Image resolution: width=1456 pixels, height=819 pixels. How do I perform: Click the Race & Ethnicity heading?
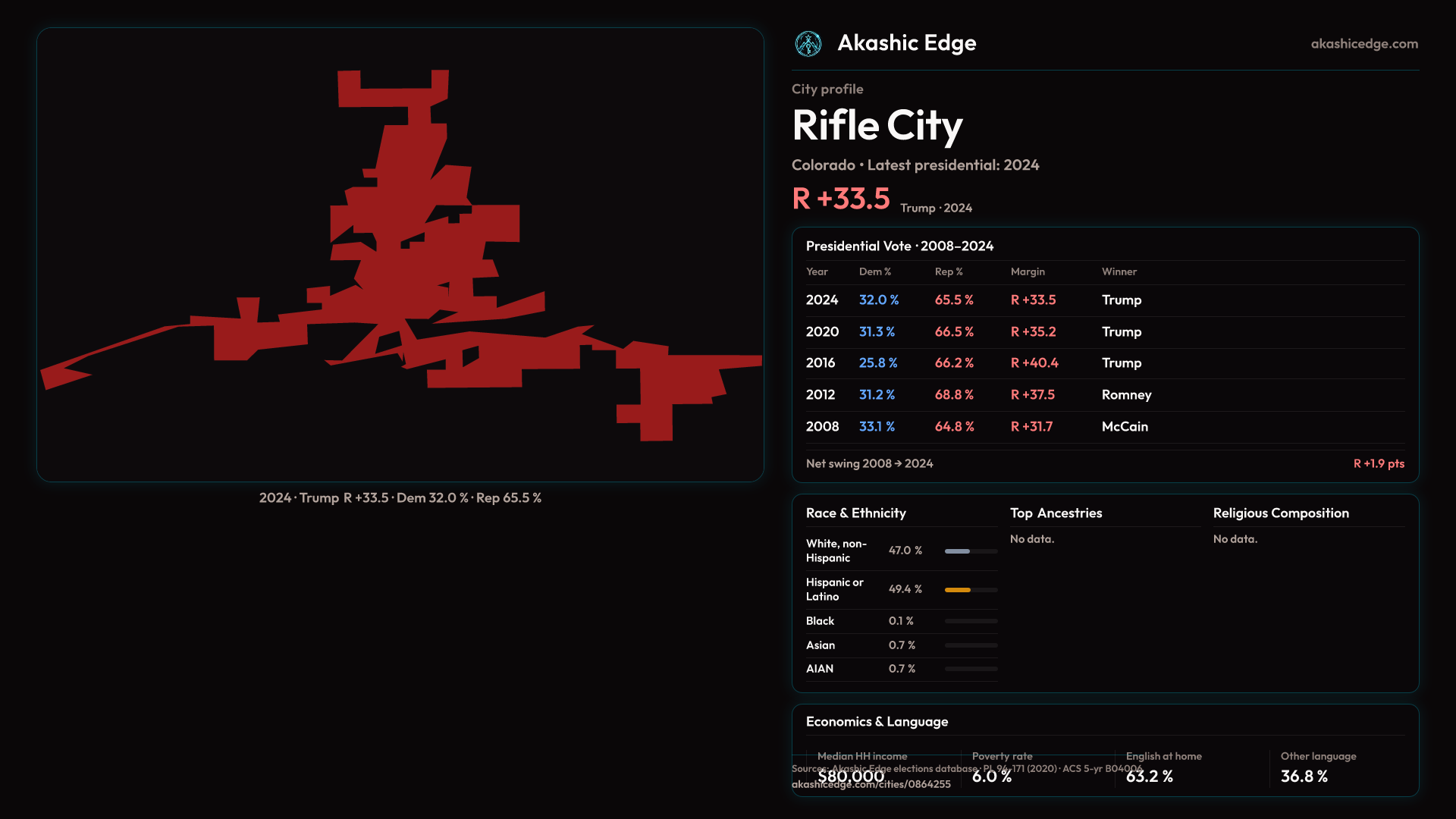(x=855, y=513)
